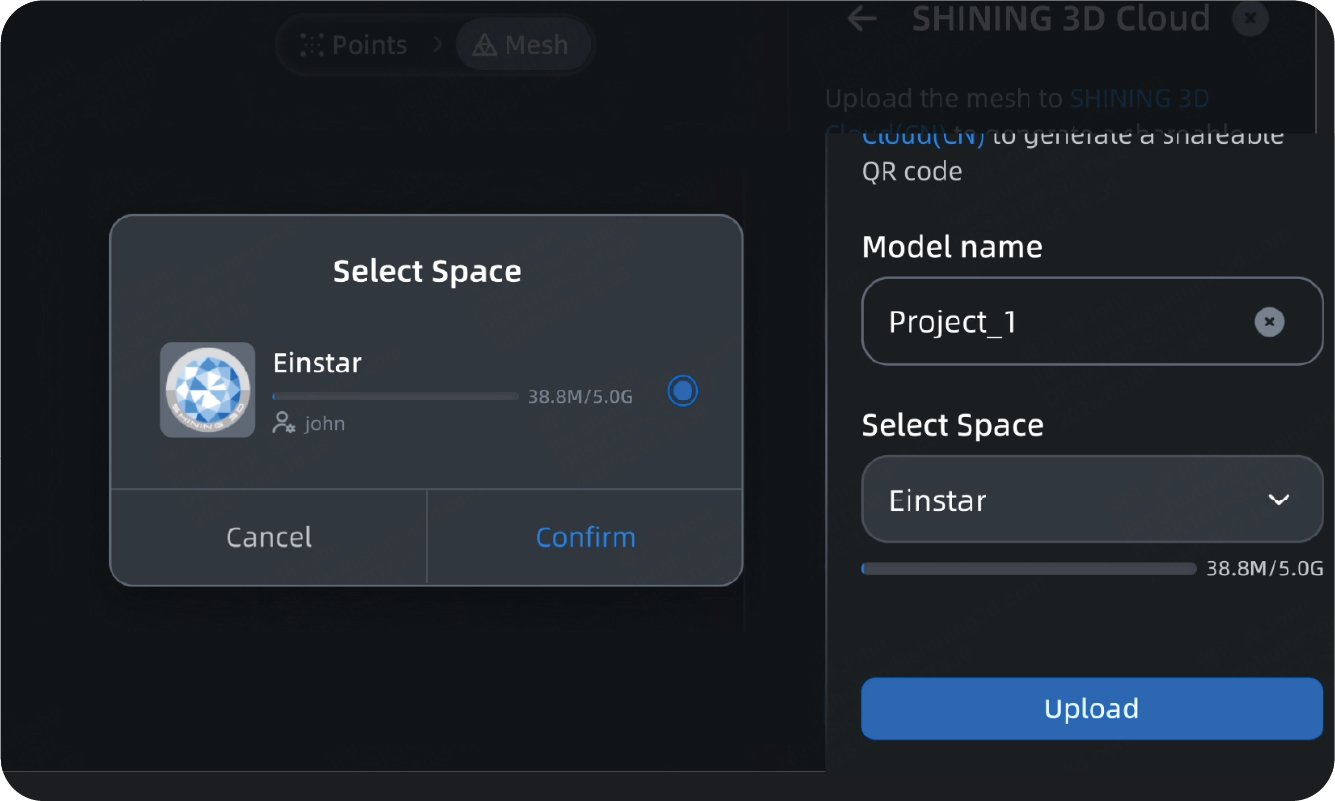Click the breadcrumb arrow between Points and Mesh
The image size is (1335, 801).
coord(437,44)
